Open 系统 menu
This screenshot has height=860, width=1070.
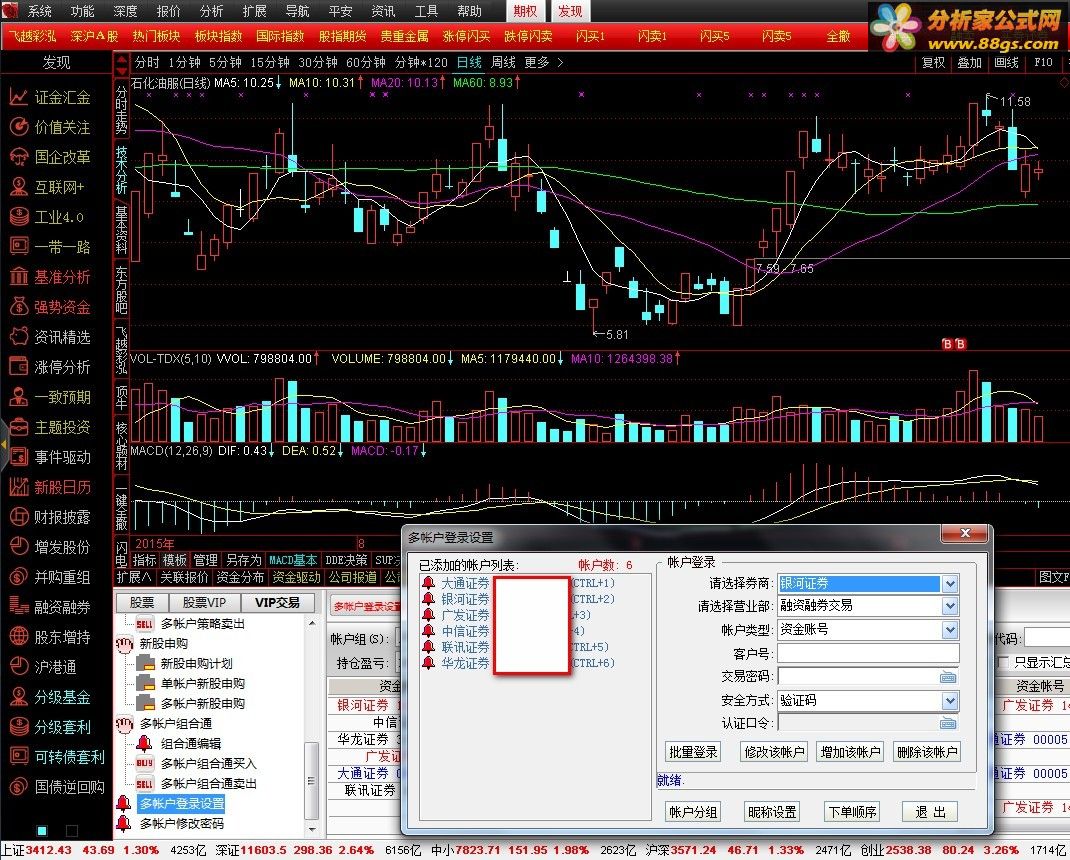pyautogui.click(x=40, y=12)
